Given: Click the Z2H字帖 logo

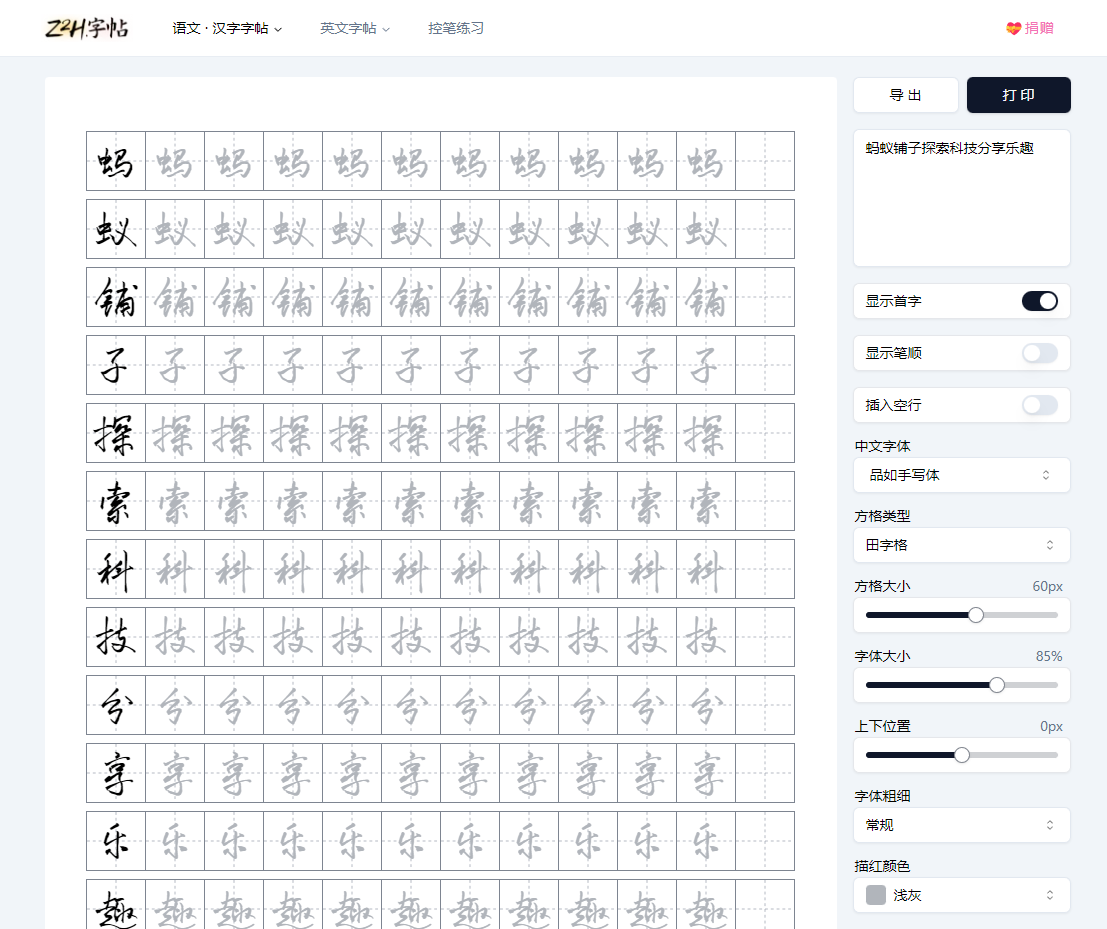Looking at the screenshot, I should (88, 28).
